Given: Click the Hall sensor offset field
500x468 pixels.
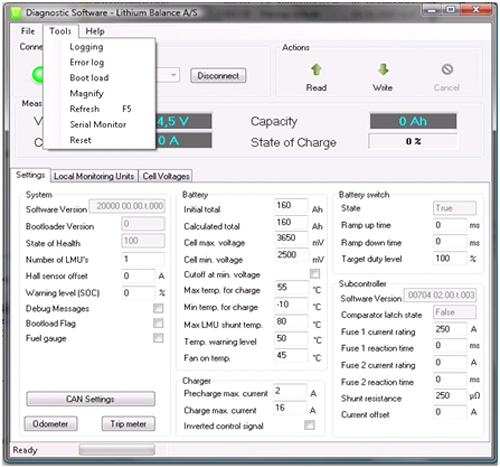Looking at the screenshot, I should coord(138,276).
